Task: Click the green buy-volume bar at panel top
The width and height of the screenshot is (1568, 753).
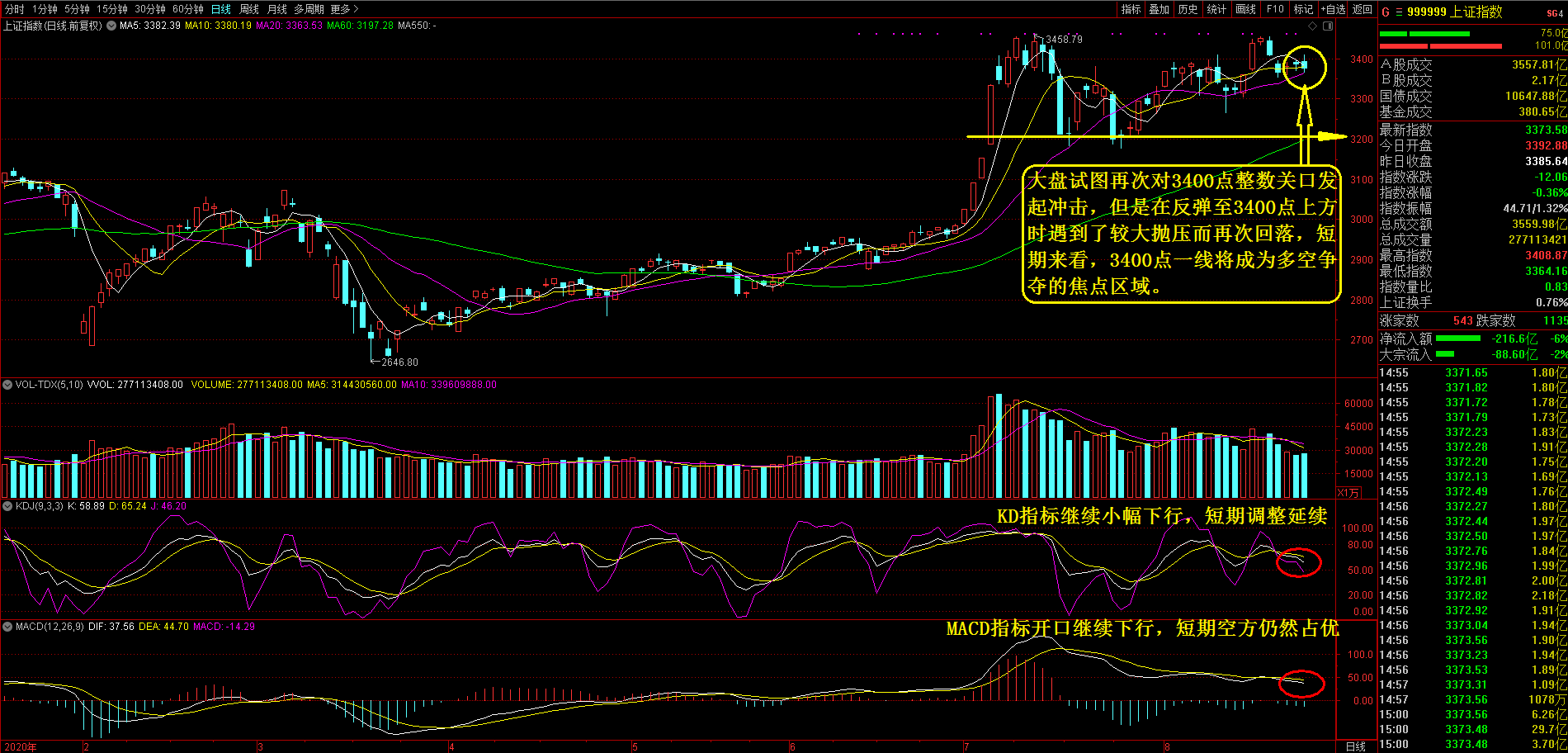Action: (1424, 34)
